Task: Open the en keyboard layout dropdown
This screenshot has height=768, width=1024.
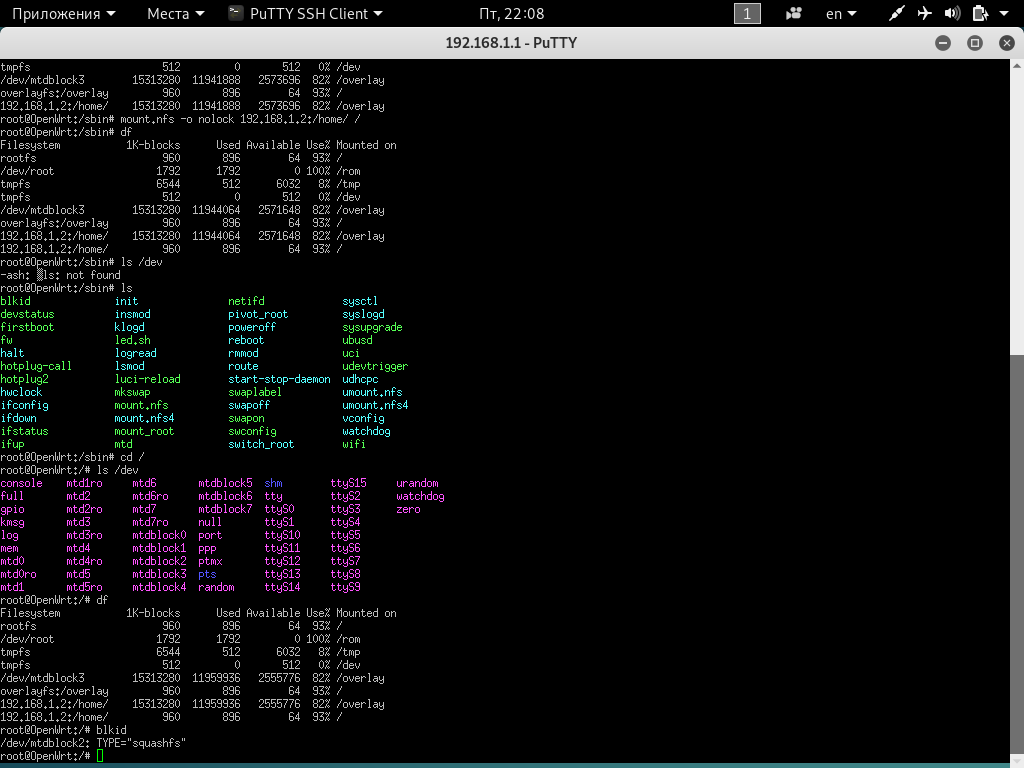Action: click(x=840, y=14)
